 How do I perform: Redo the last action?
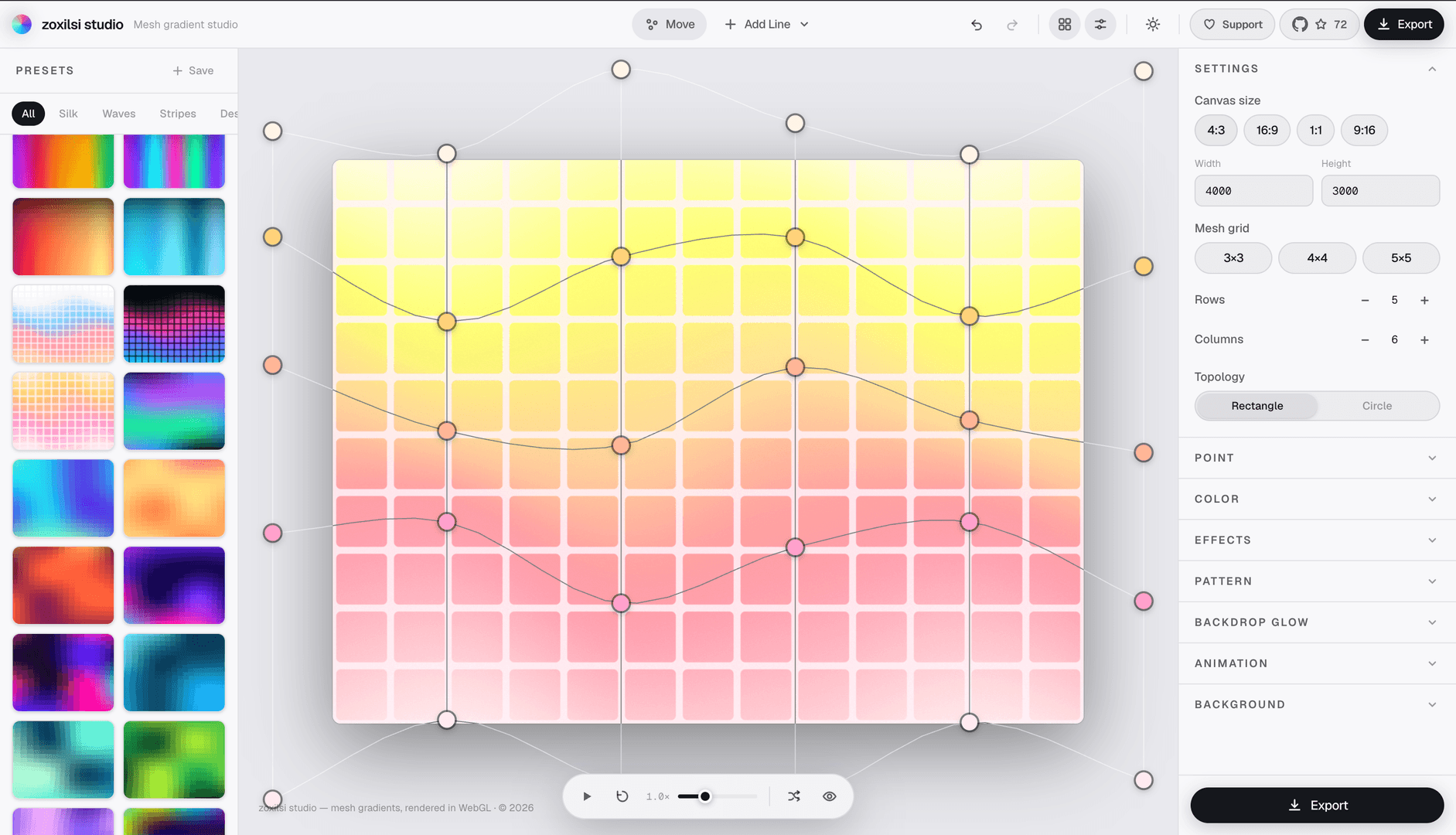click(x=1012, y=25)
